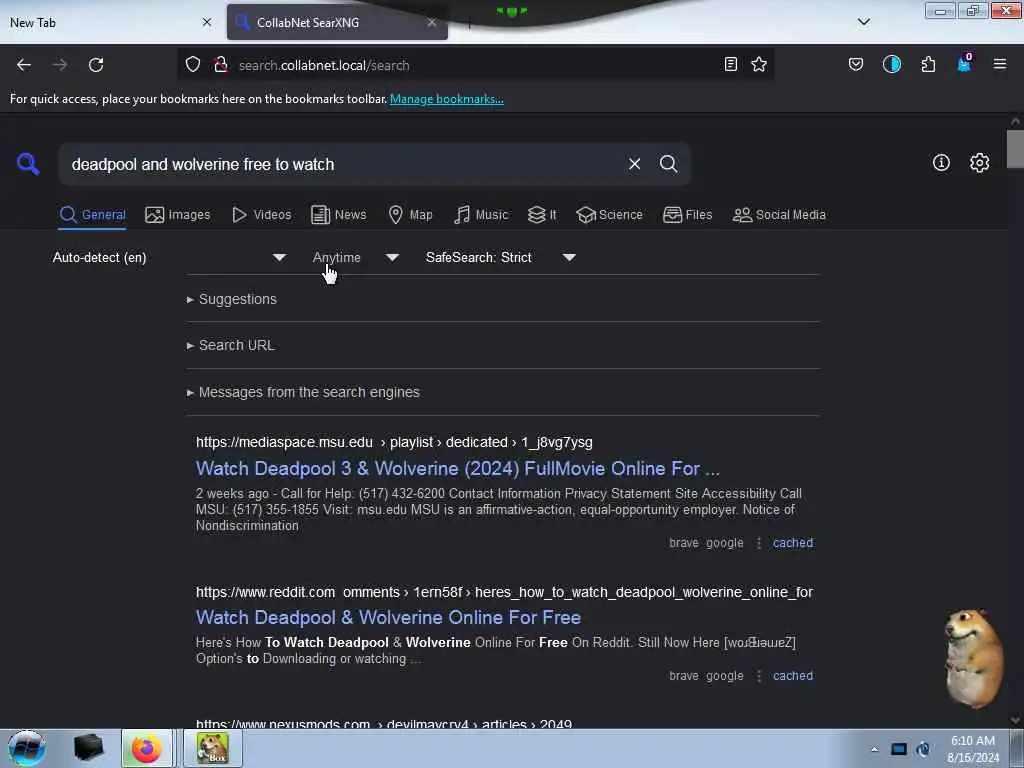
Task: Open Watch Deadpool 3 & Wolverine (2024) result
Action: pos(458,468)
